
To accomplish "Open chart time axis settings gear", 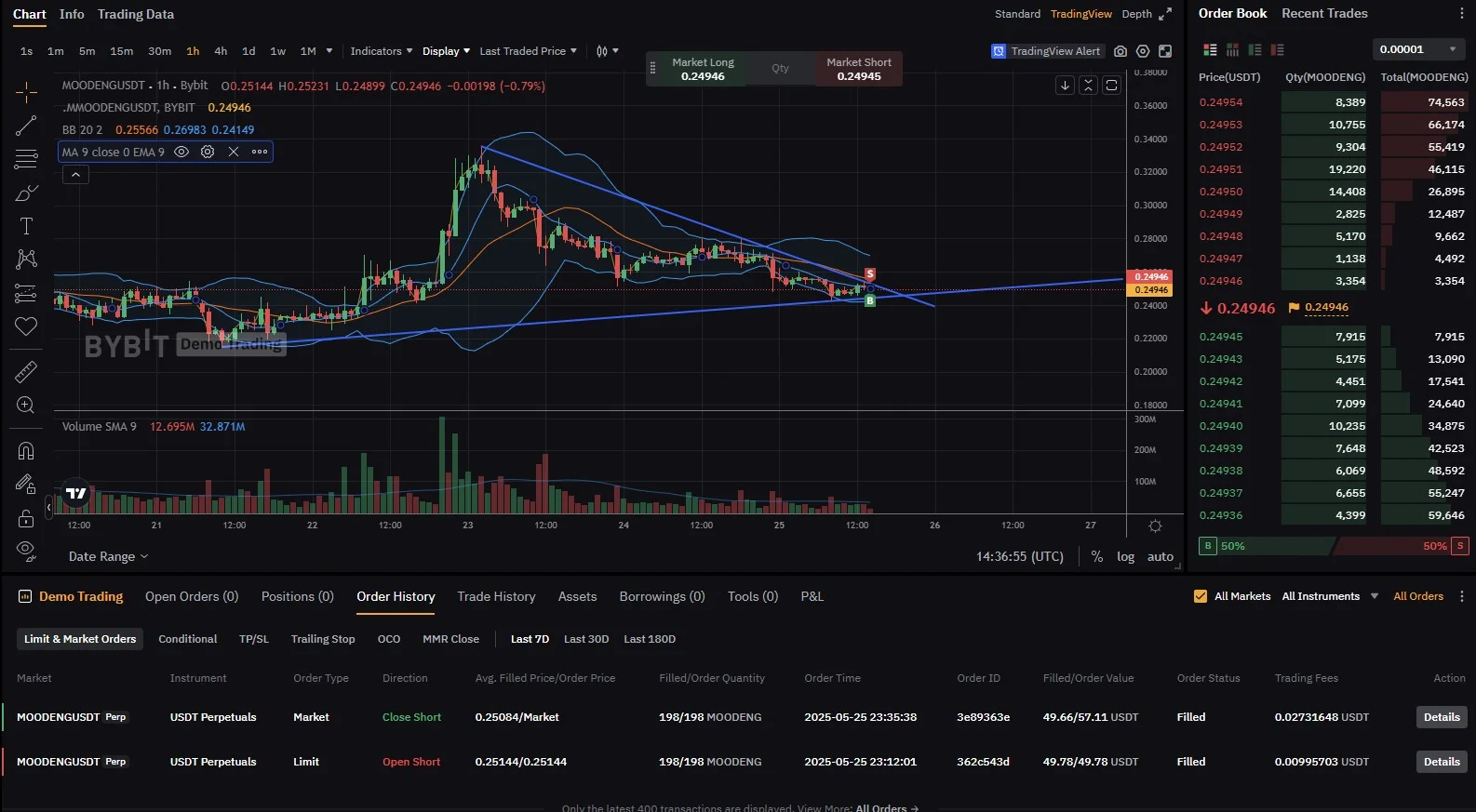I will tap(1155, 526).
